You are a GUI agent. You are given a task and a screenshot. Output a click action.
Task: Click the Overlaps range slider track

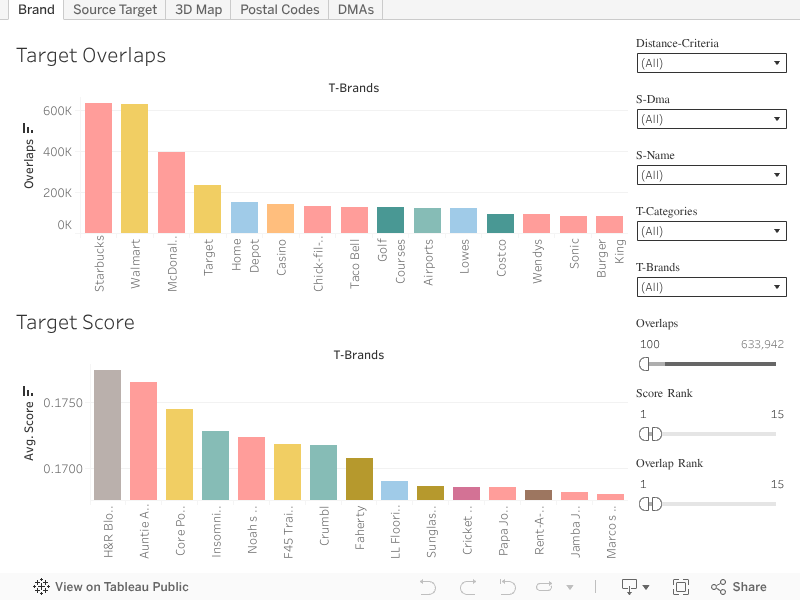point(710,364)
